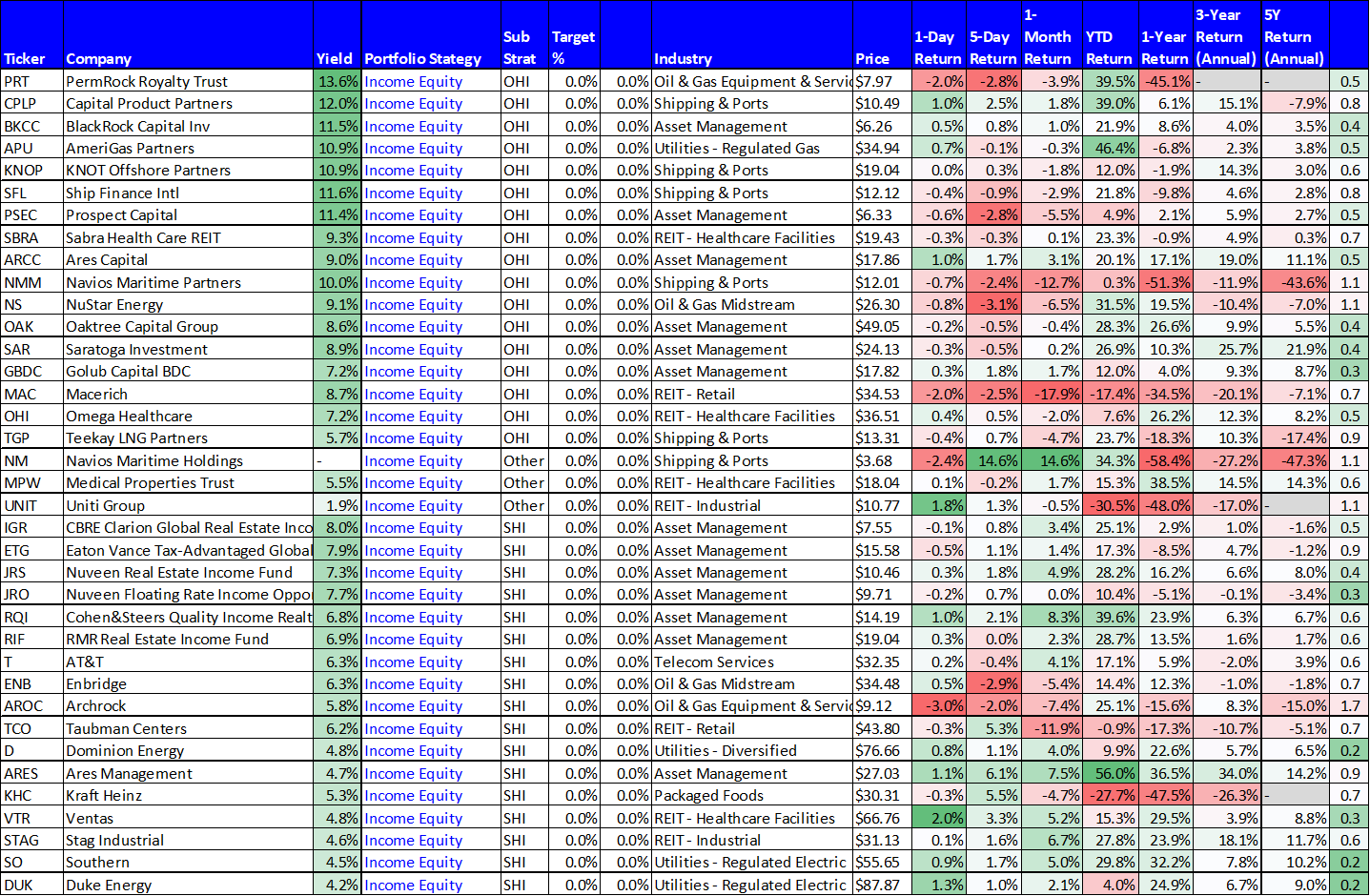Select ticker cell BKCC

click(31, 127)
